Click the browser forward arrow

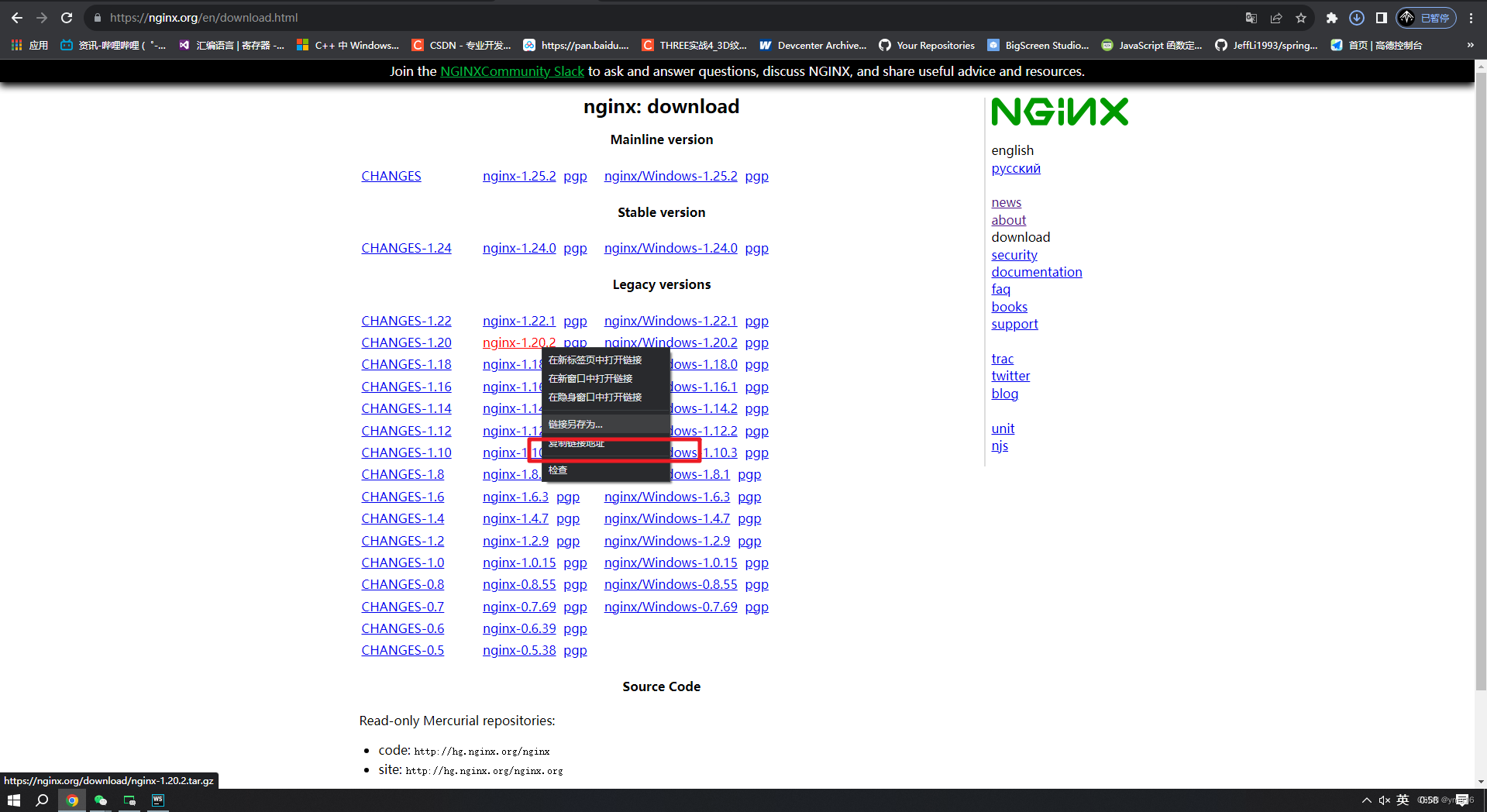coord(42,18)
